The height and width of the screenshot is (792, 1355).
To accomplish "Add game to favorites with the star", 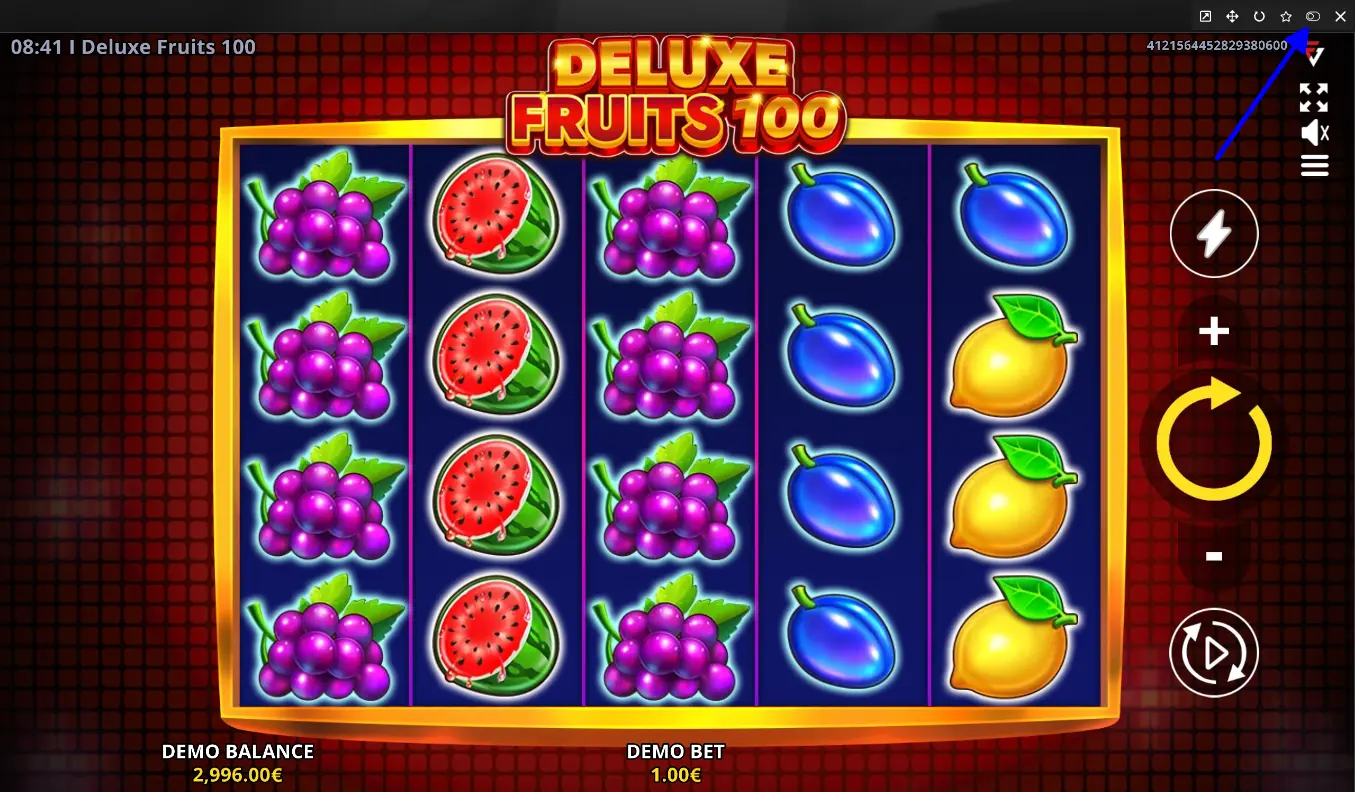I will [x=1286, y=16].
